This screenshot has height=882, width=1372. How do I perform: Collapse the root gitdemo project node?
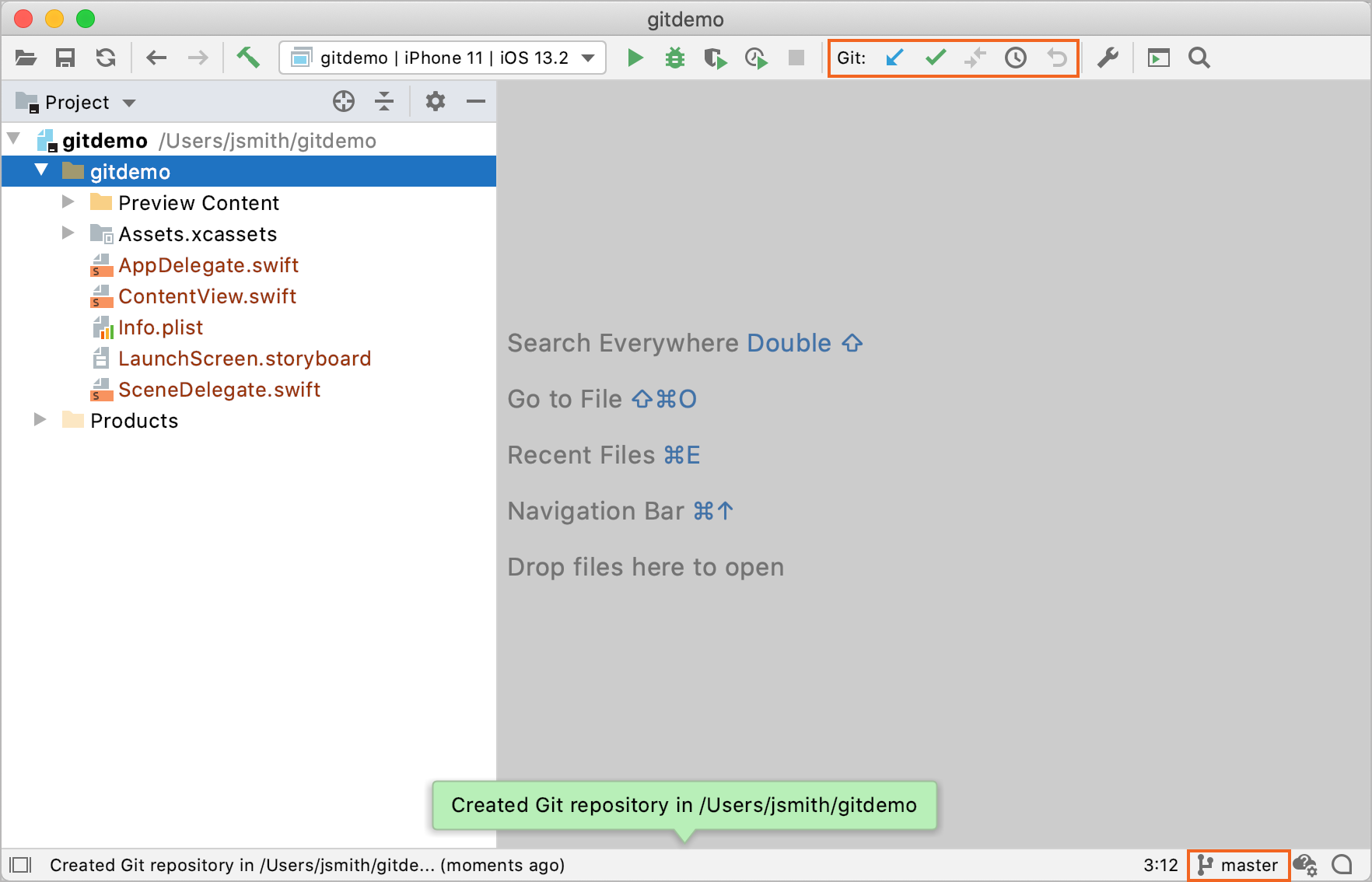14,139
